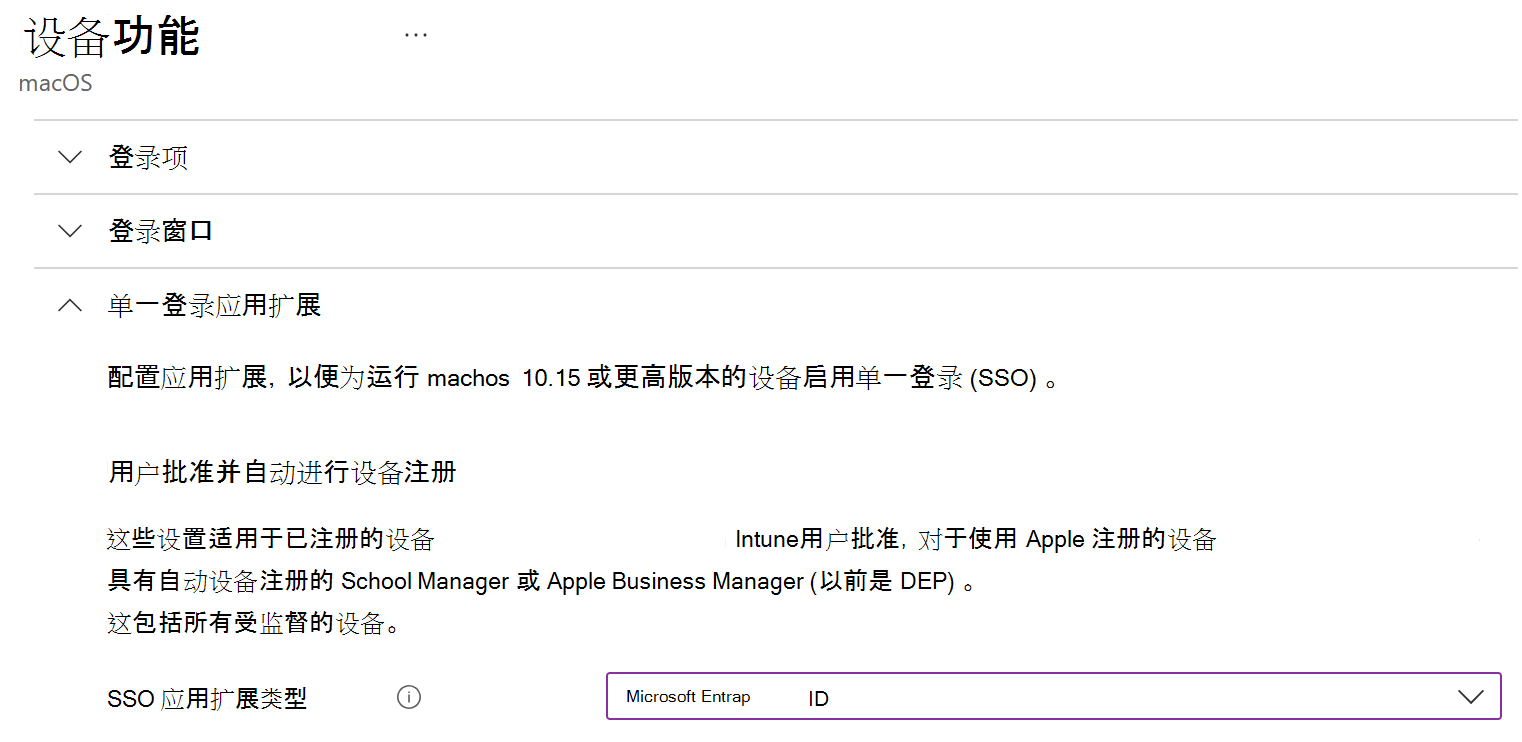
Task: Click the 登录窗口 section header text
Action: [161, 232]
